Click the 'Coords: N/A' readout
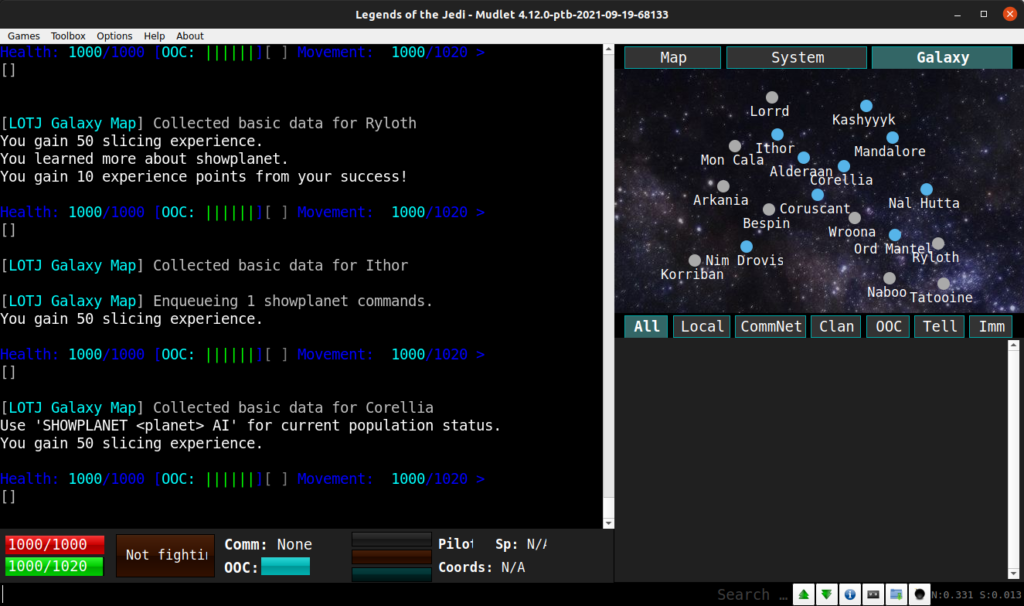The height and width of the screenshot is (606, 1024). pyautogui.click(x=481, y=567)
